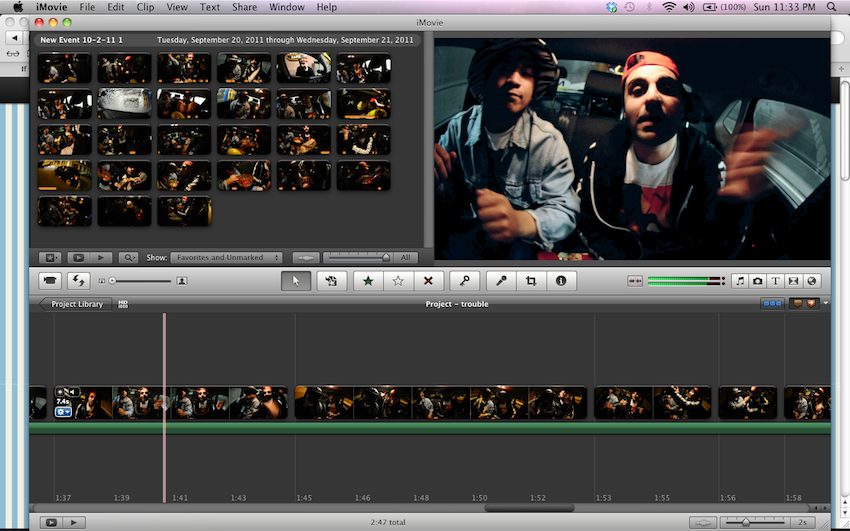Open the Show Favorites and Unmarked dropdown
This screenshot has height=531, width=850.
226,257
